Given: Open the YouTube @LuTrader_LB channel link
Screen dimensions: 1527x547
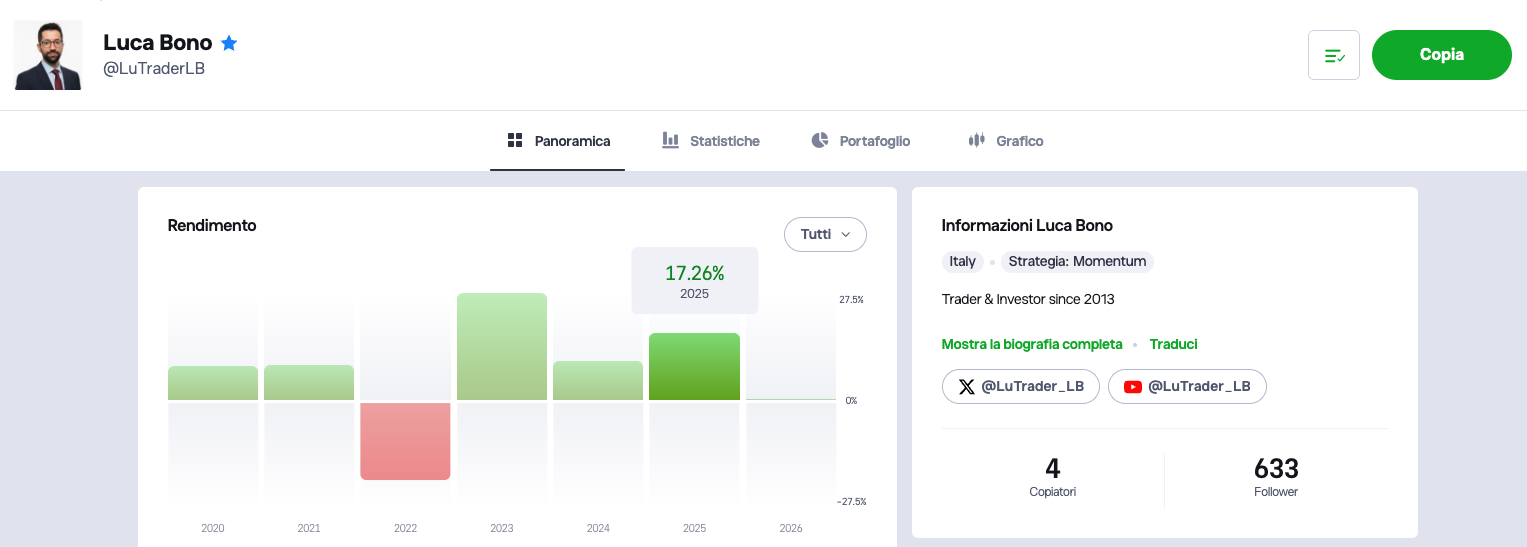Looking at the screenshot, I should pyautogui.click(x=1187, y=386).
